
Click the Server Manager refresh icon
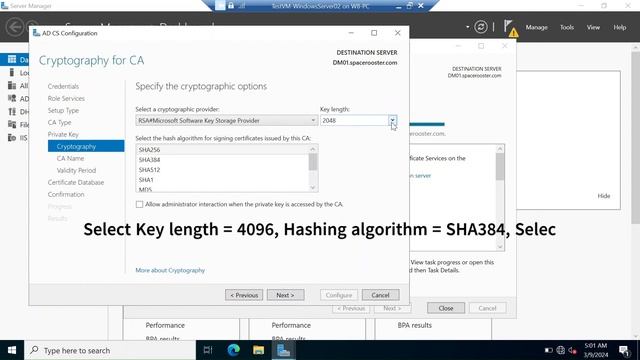(481, 27)
